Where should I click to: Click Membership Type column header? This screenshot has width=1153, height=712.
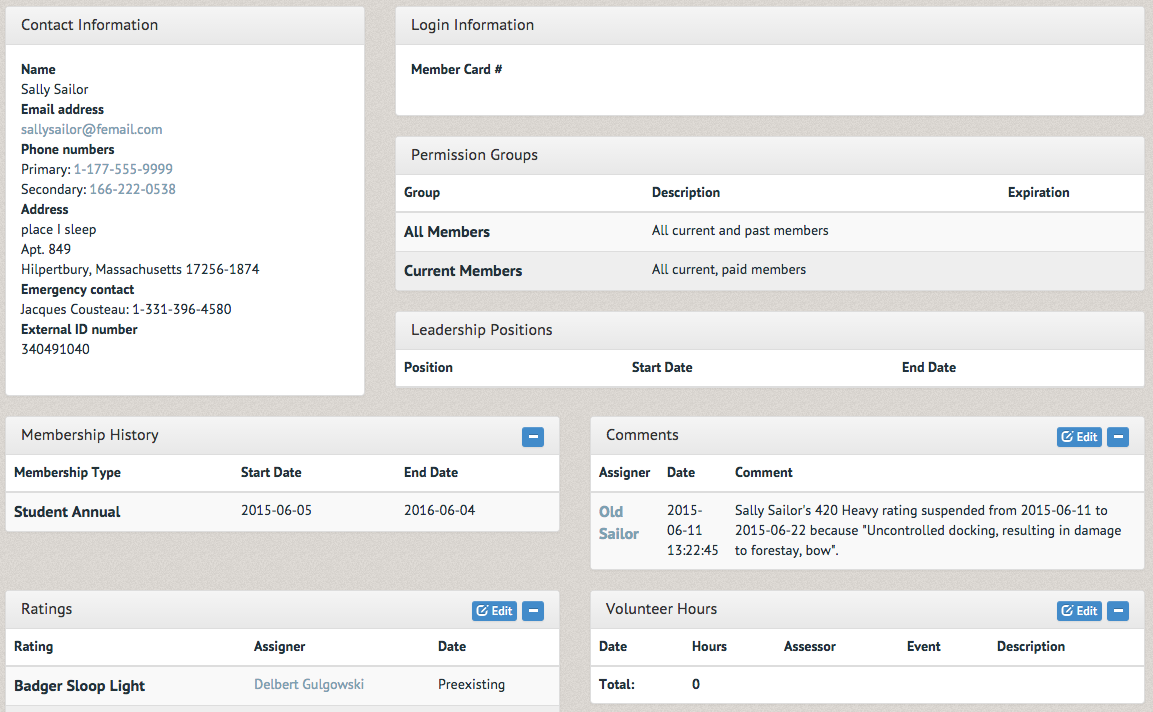[67, 473]
